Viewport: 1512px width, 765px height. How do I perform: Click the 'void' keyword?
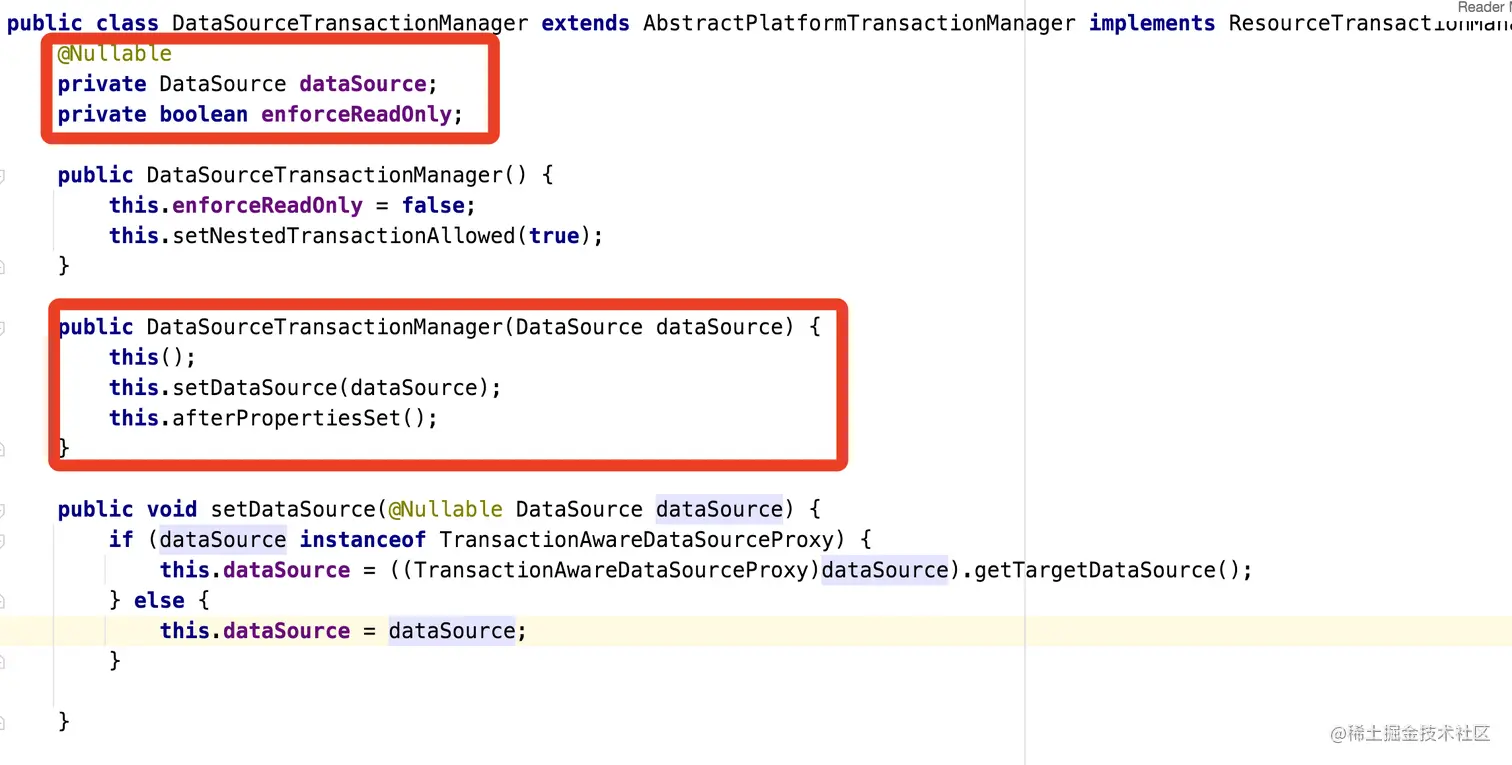click(171, 509)
